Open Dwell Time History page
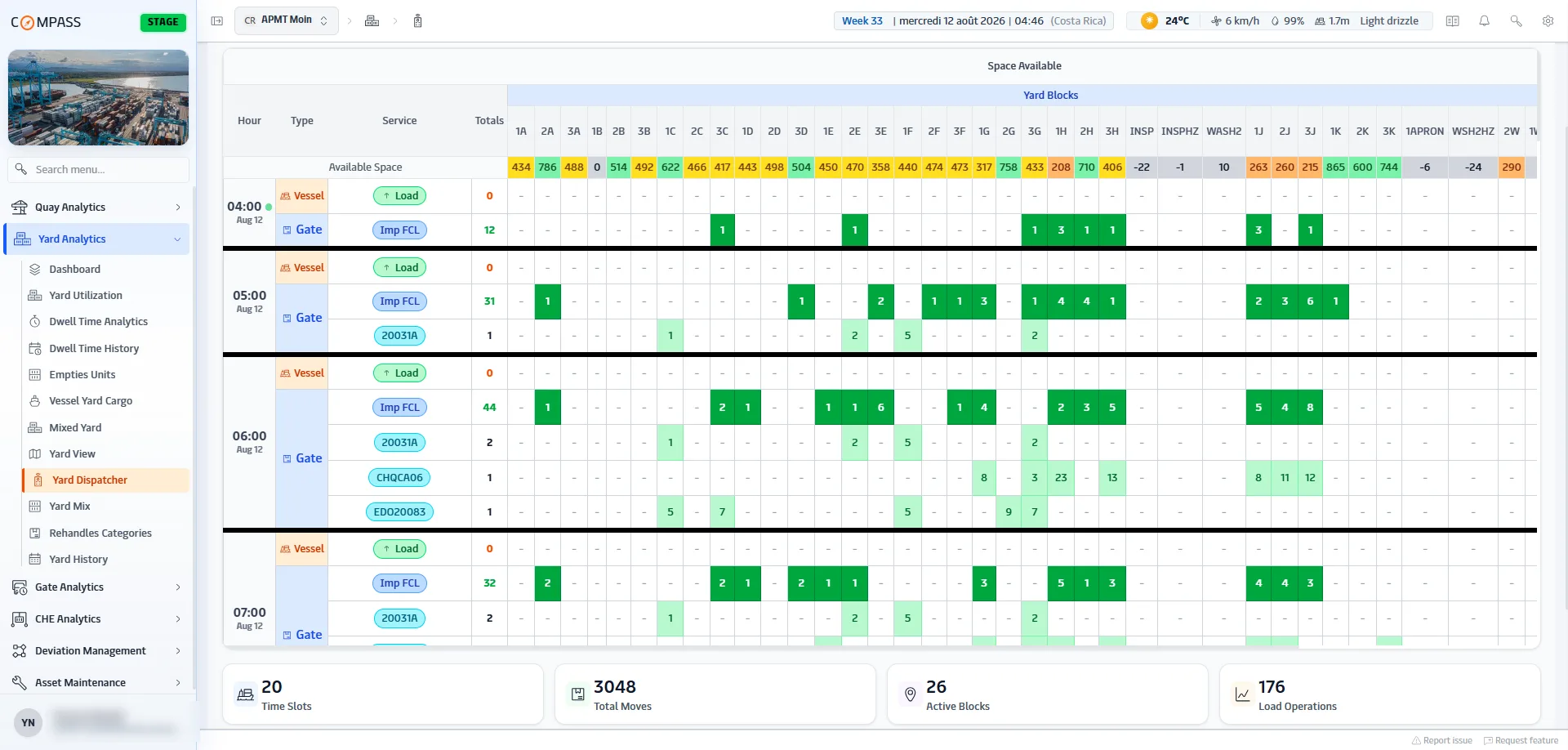1568x750 pixels. tap(106, 349)
